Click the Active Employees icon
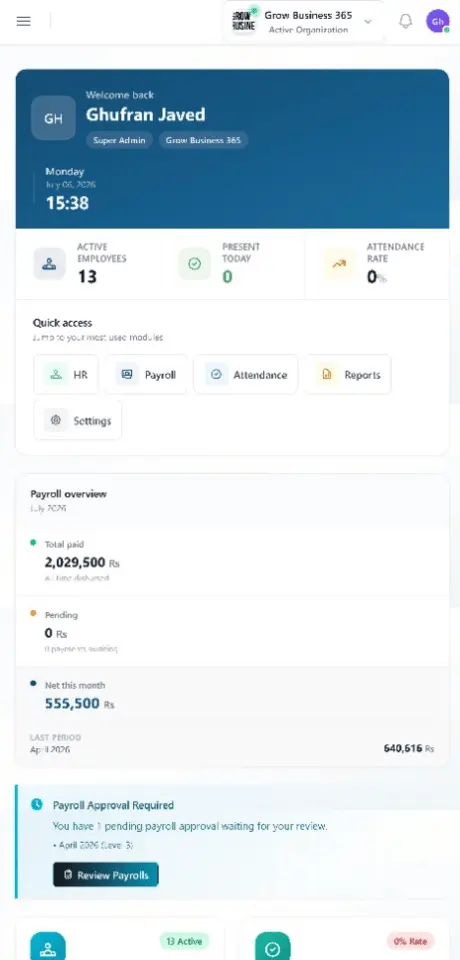Image resolution: width=460 pixels, height=960 pixels. [50, 264]
